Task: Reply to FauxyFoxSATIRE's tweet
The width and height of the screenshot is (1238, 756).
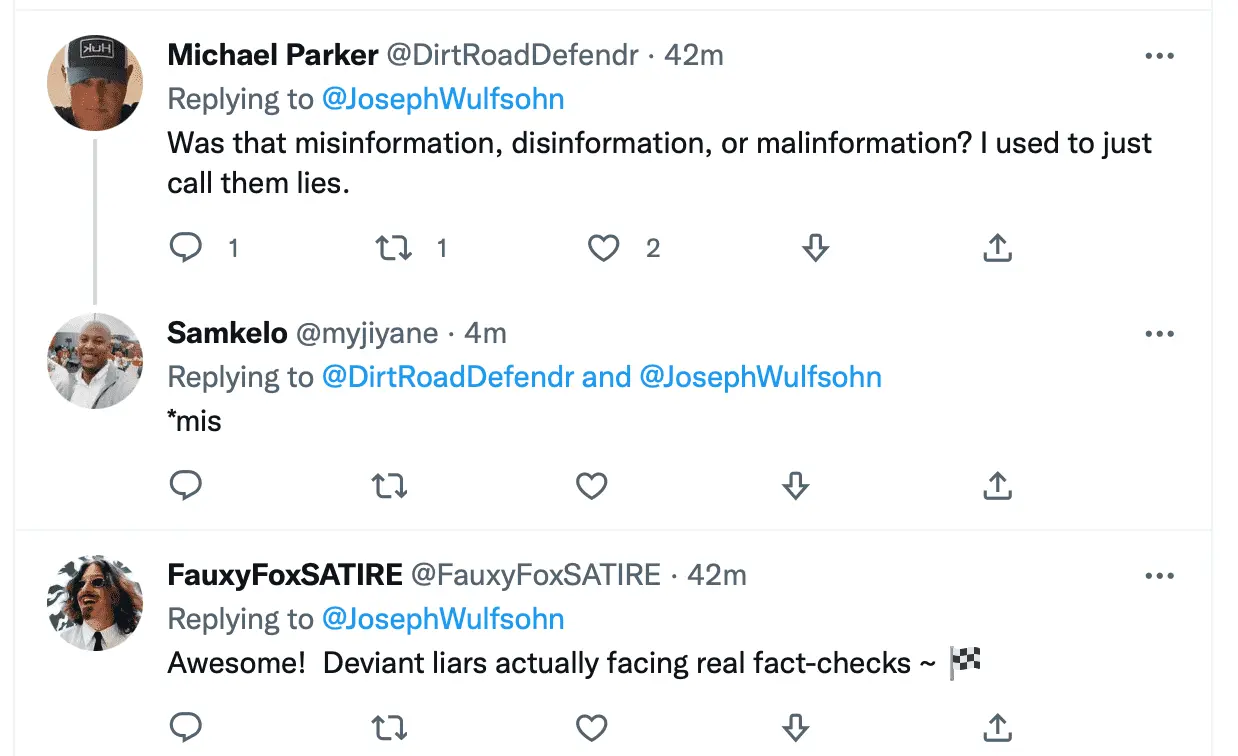Action: click(x=186, y=727)
